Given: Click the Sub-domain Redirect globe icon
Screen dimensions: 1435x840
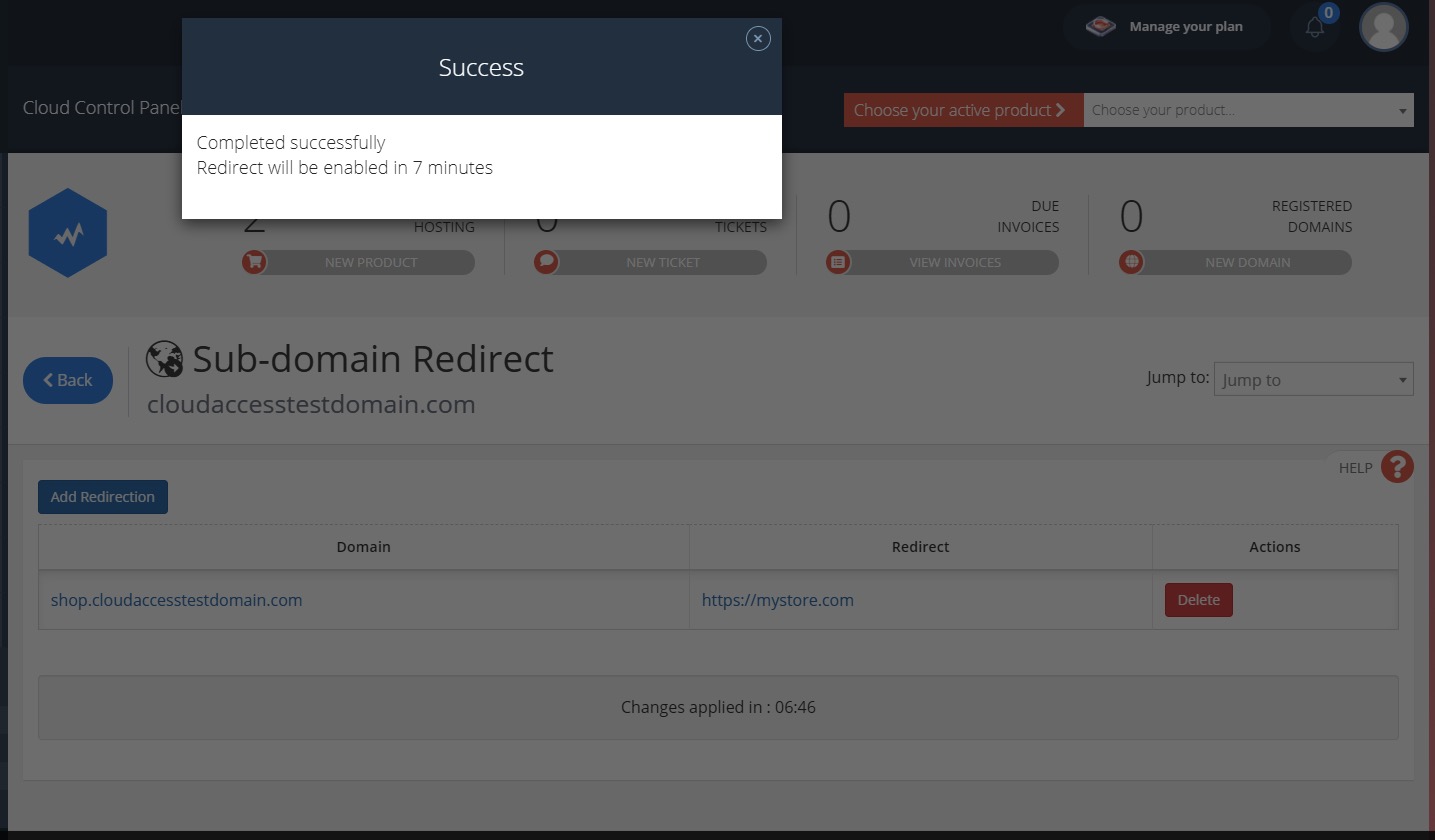Looking at the screenshot, I should [x=164, y=359].
